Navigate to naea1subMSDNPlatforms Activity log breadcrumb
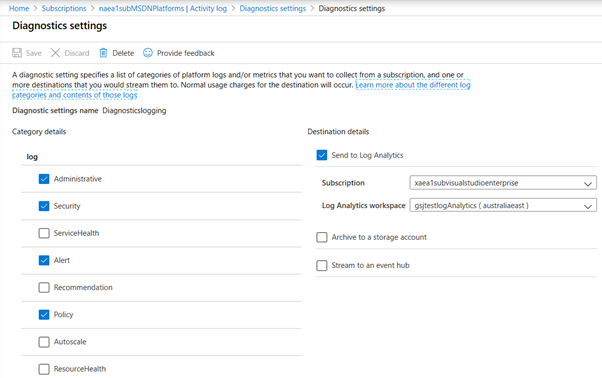This screenshot has height=378, width=602. point(163,8)
